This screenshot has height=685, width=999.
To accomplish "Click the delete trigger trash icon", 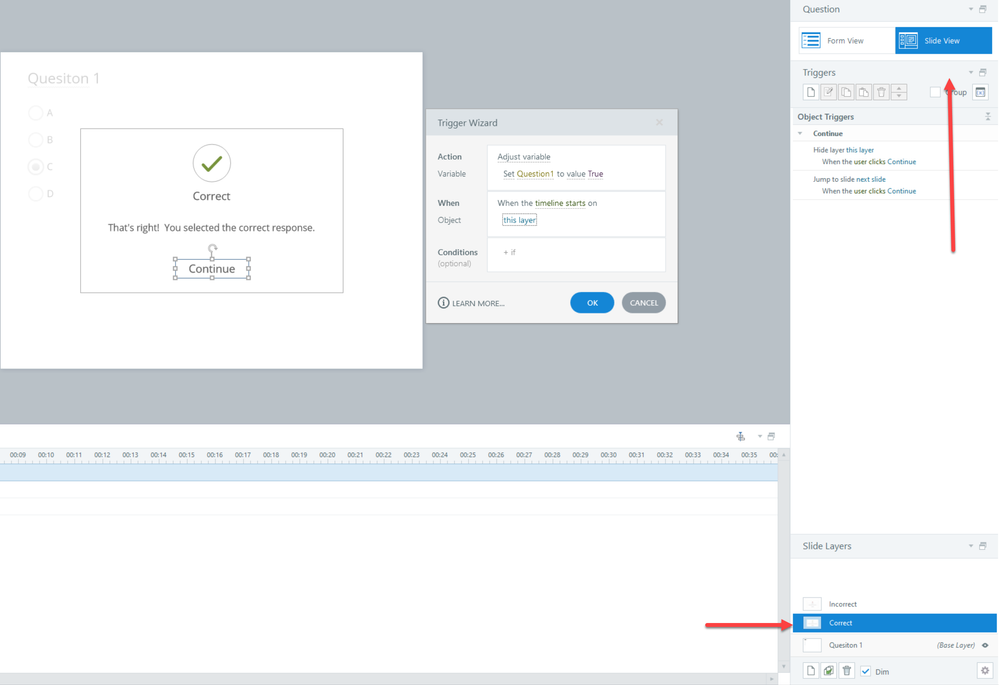I will 881,92.
